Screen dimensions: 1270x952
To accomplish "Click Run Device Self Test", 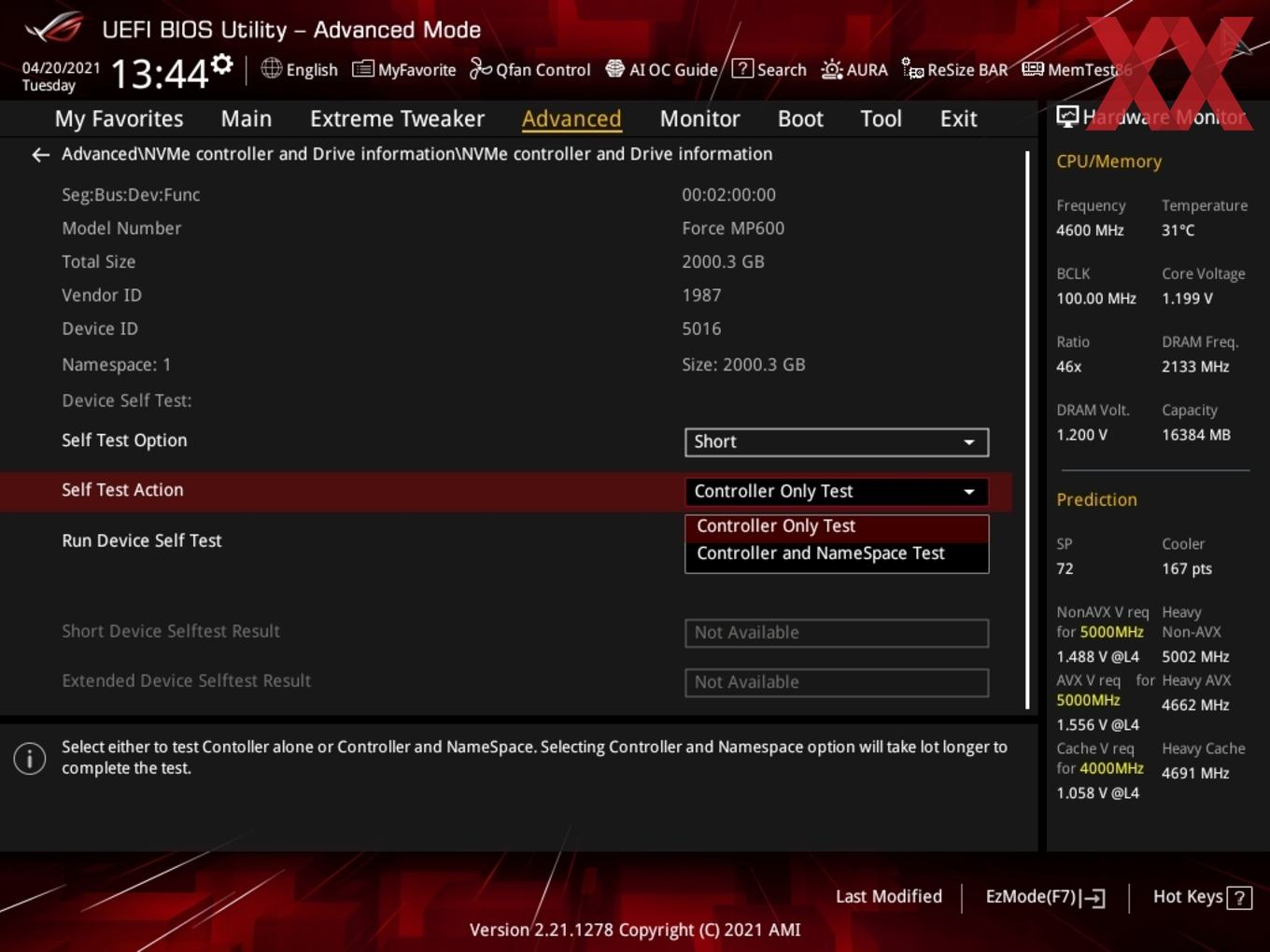I will point(142,541).
